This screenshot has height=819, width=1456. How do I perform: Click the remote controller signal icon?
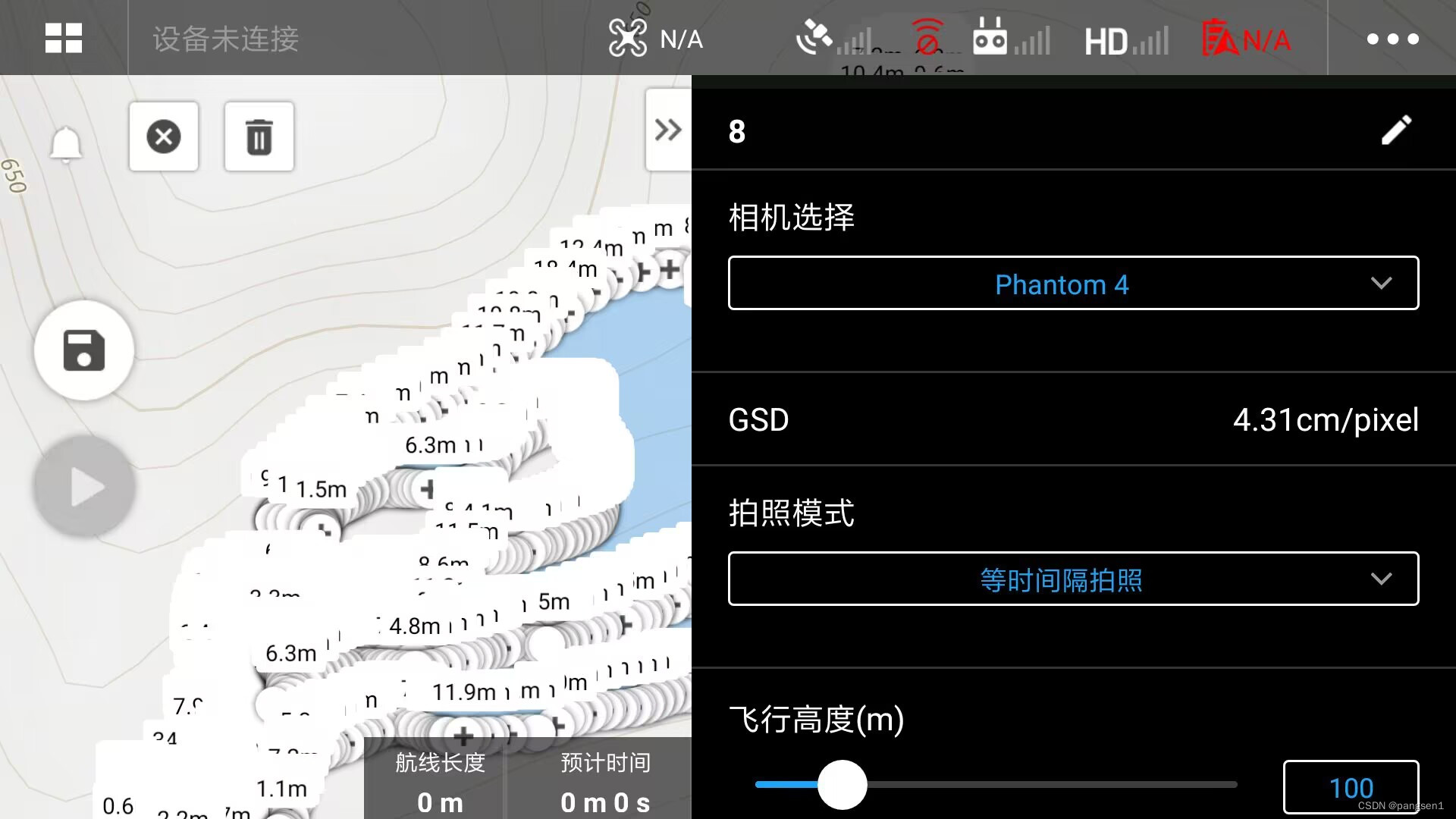(991, 38)
